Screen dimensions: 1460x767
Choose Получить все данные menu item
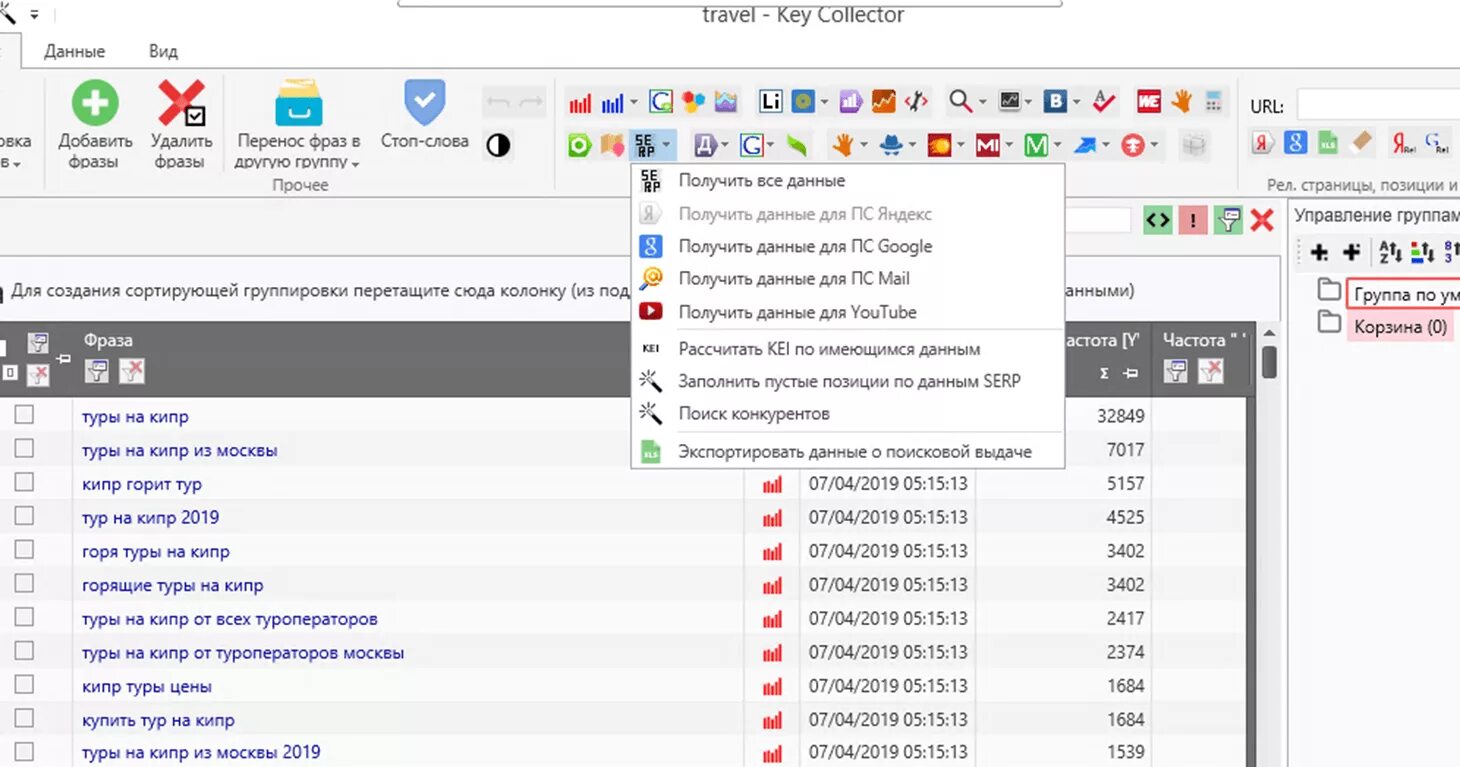click(761, 181)
